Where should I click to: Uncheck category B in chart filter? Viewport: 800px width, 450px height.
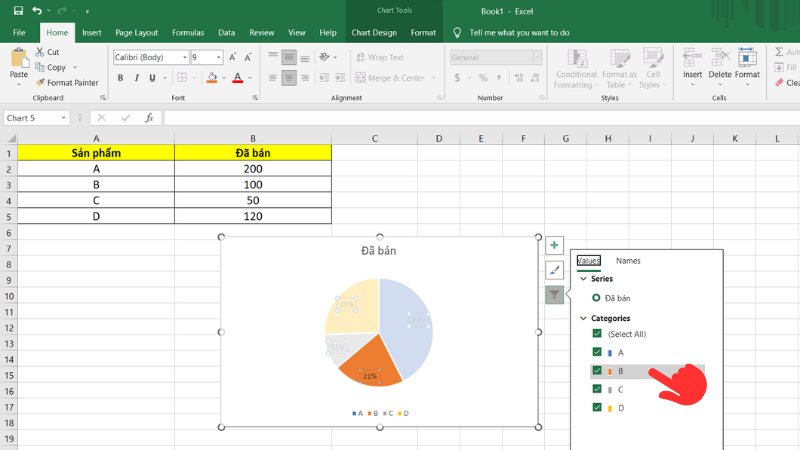point(597,371)
